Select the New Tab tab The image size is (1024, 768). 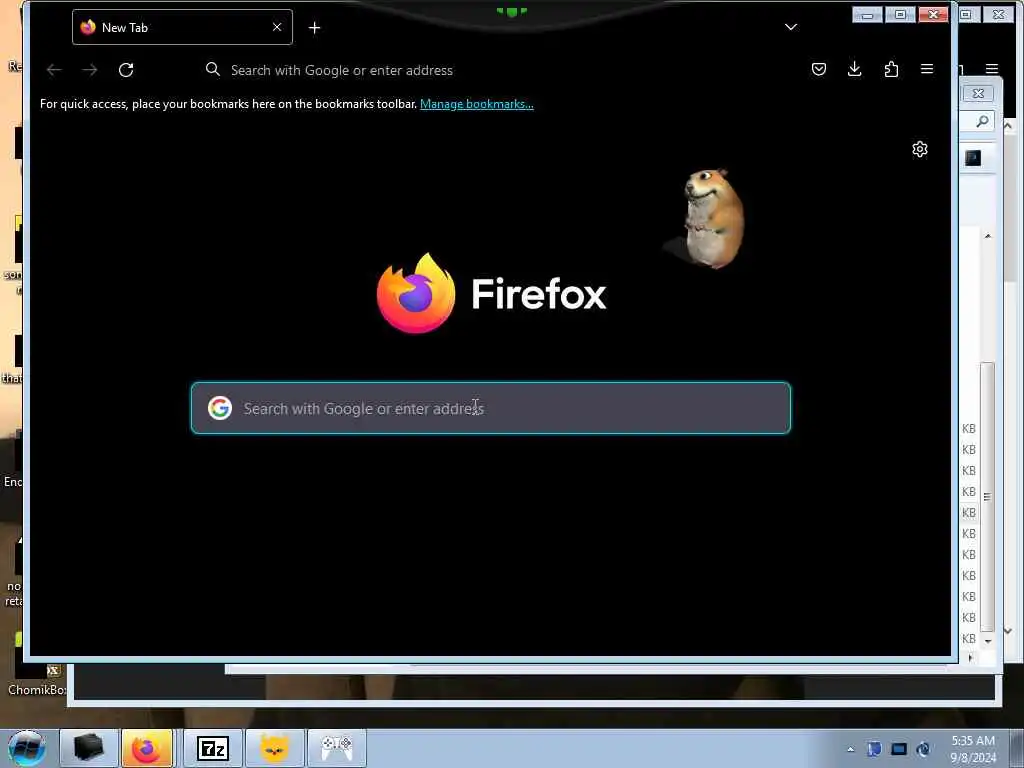[182, 27]
